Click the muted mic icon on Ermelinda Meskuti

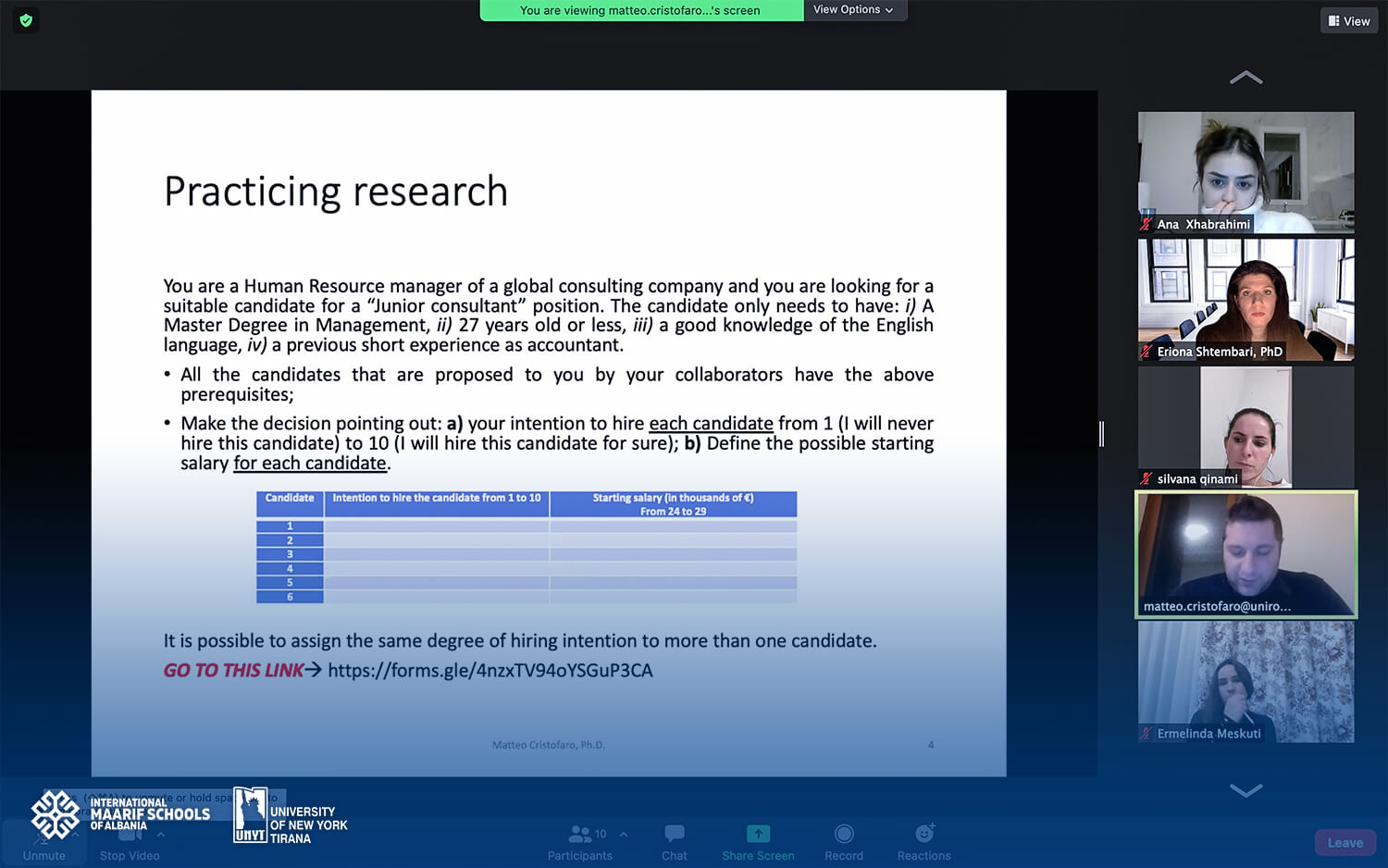tap(1146, 734)
